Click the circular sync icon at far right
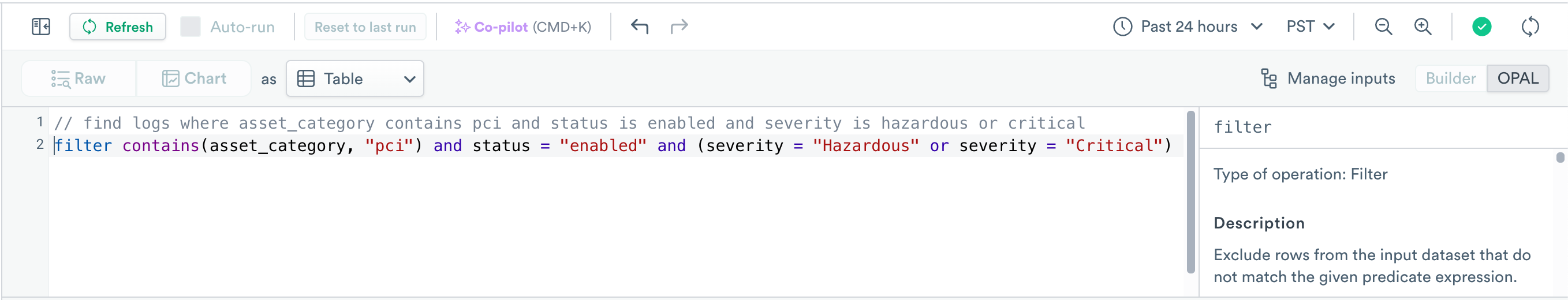The image size is (1568, 300). click(x=1530, y=27)
